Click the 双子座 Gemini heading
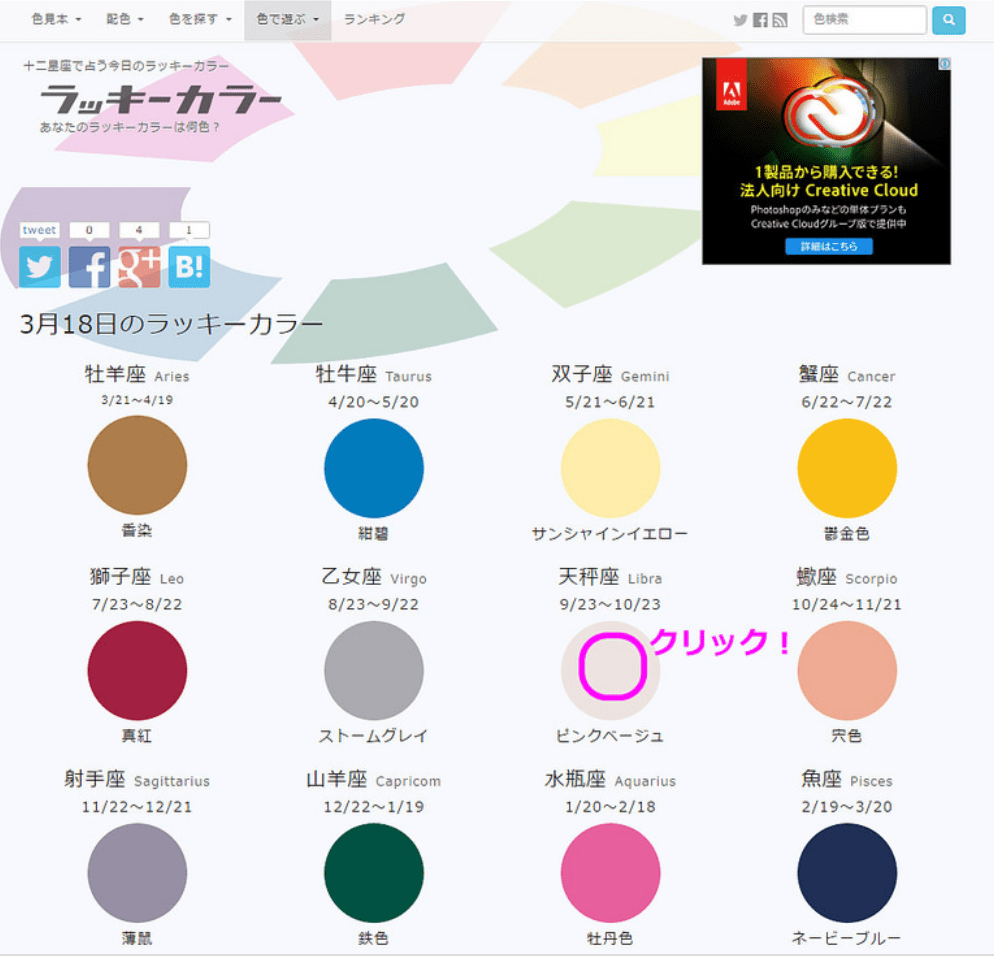The width and height of the screenshot is (994, 956). point(610,375)
